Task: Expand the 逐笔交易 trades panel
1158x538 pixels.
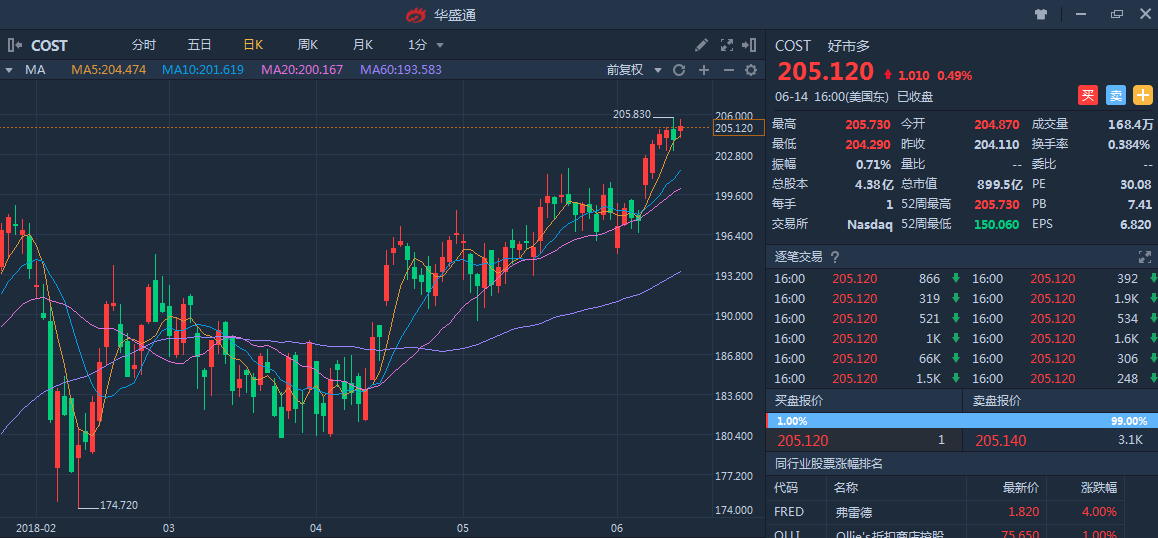Action: [x=1144, y=257]
